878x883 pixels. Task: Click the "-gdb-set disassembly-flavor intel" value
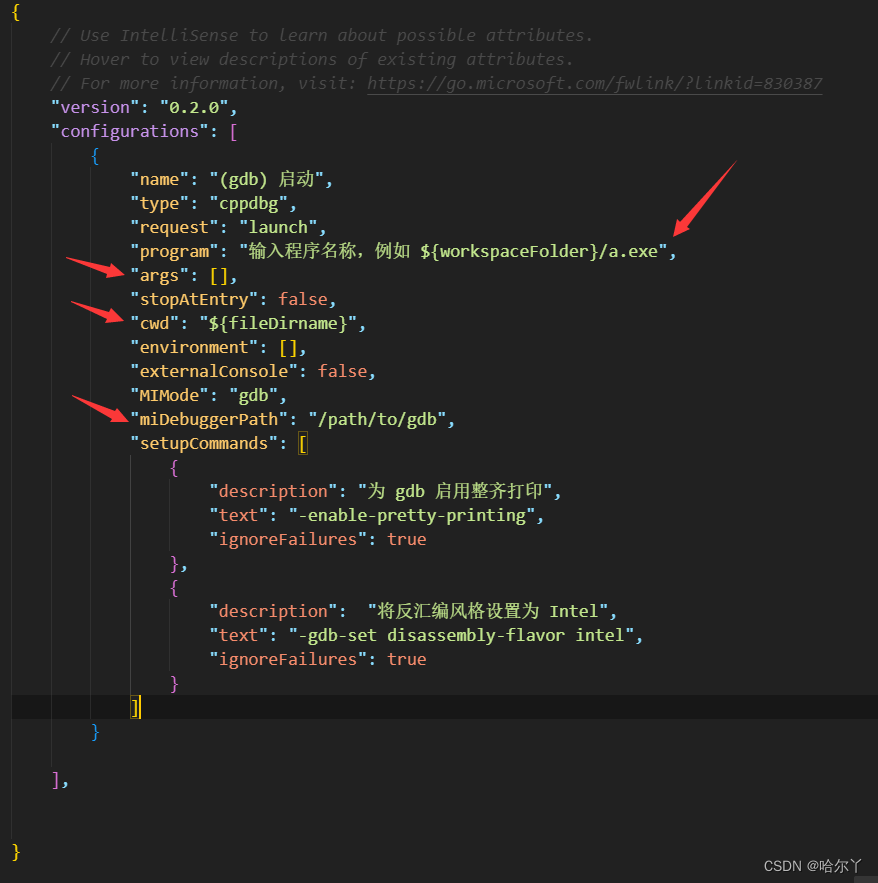coord(461,636)
